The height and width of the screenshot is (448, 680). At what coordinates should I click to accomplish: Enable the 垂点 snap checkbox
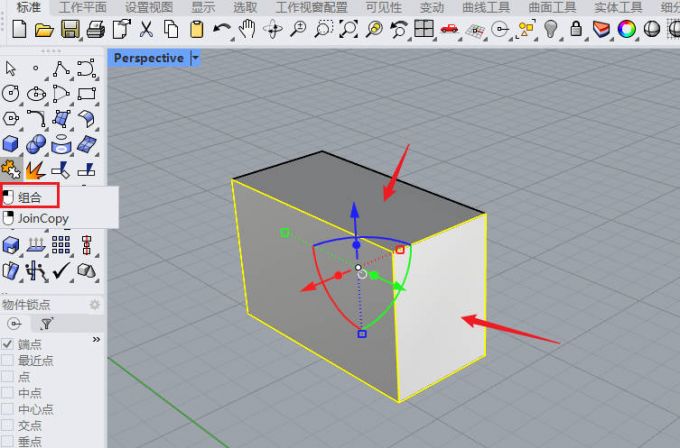[7, 442]
